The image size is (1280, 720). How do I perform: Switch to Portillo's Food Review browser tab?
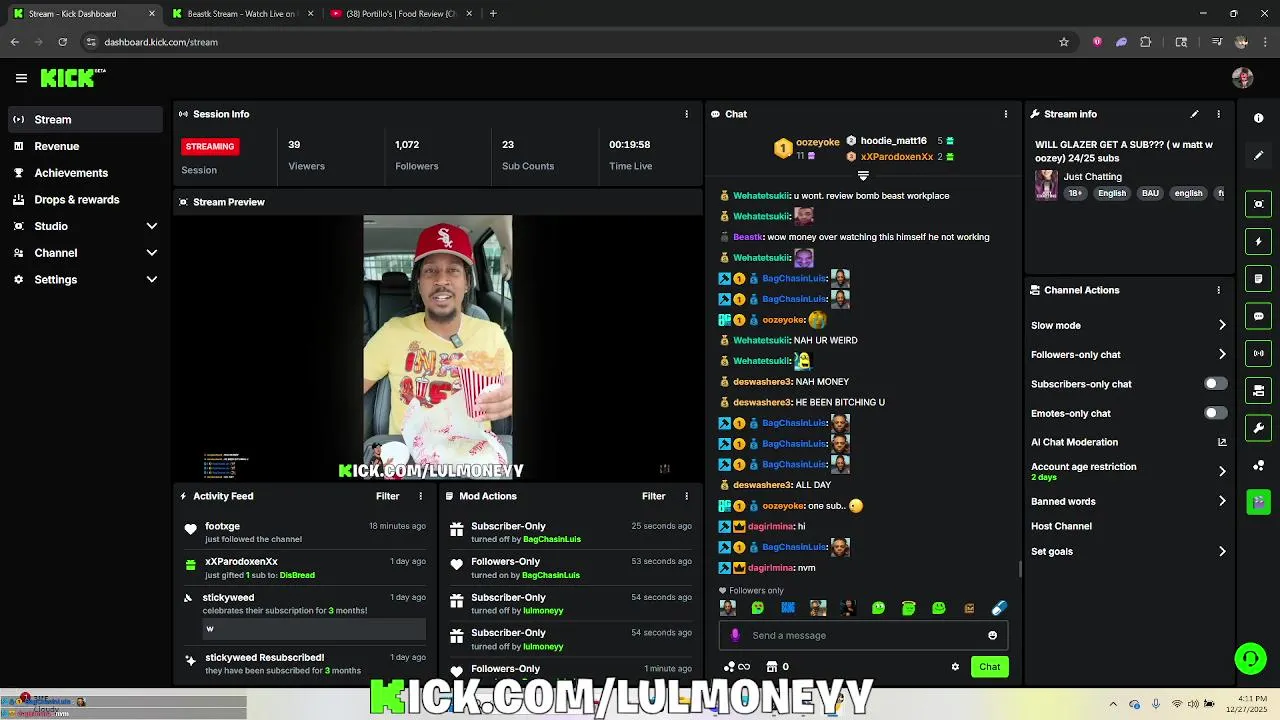point(400,14)
